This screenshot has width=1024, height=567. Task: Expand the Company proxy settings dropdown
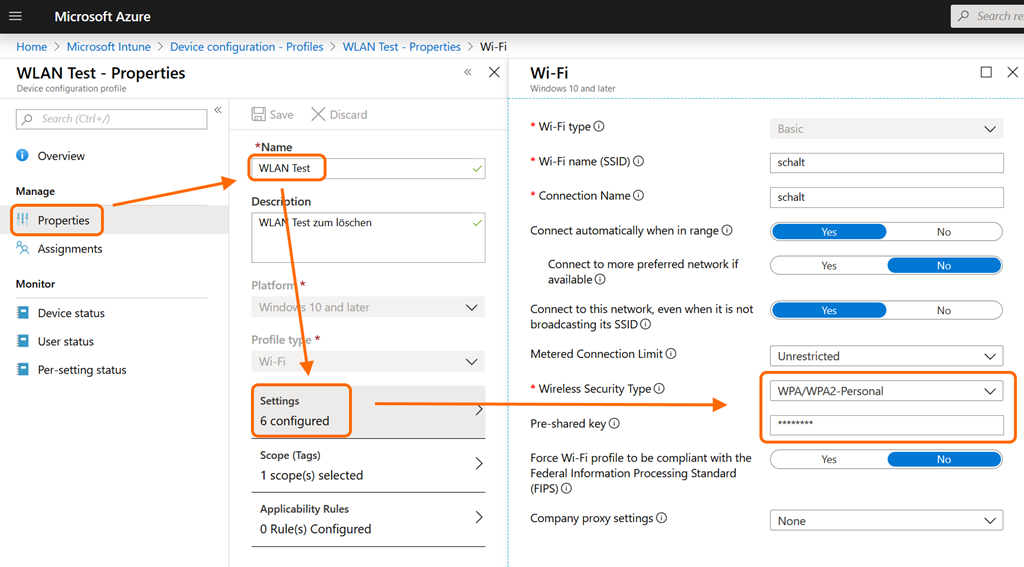pyautogui.click(x=886, y=521)
